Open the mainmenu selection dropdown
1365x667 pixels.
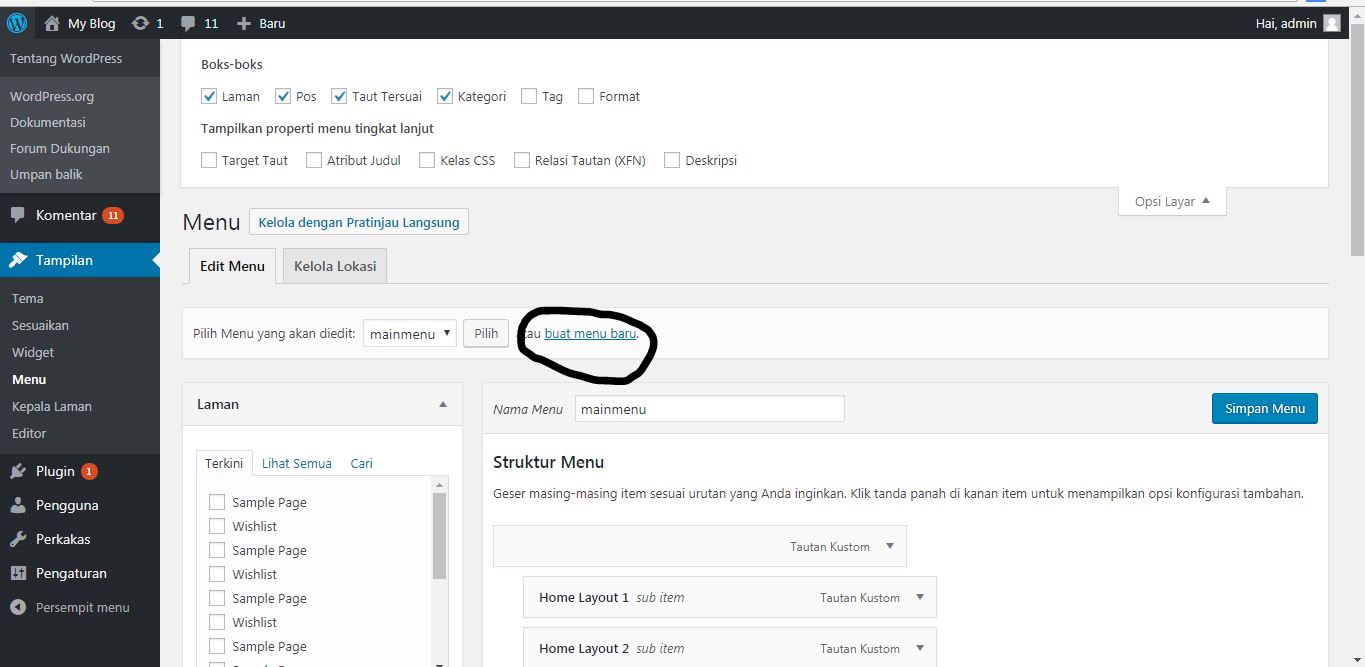(x=410, y=334)
